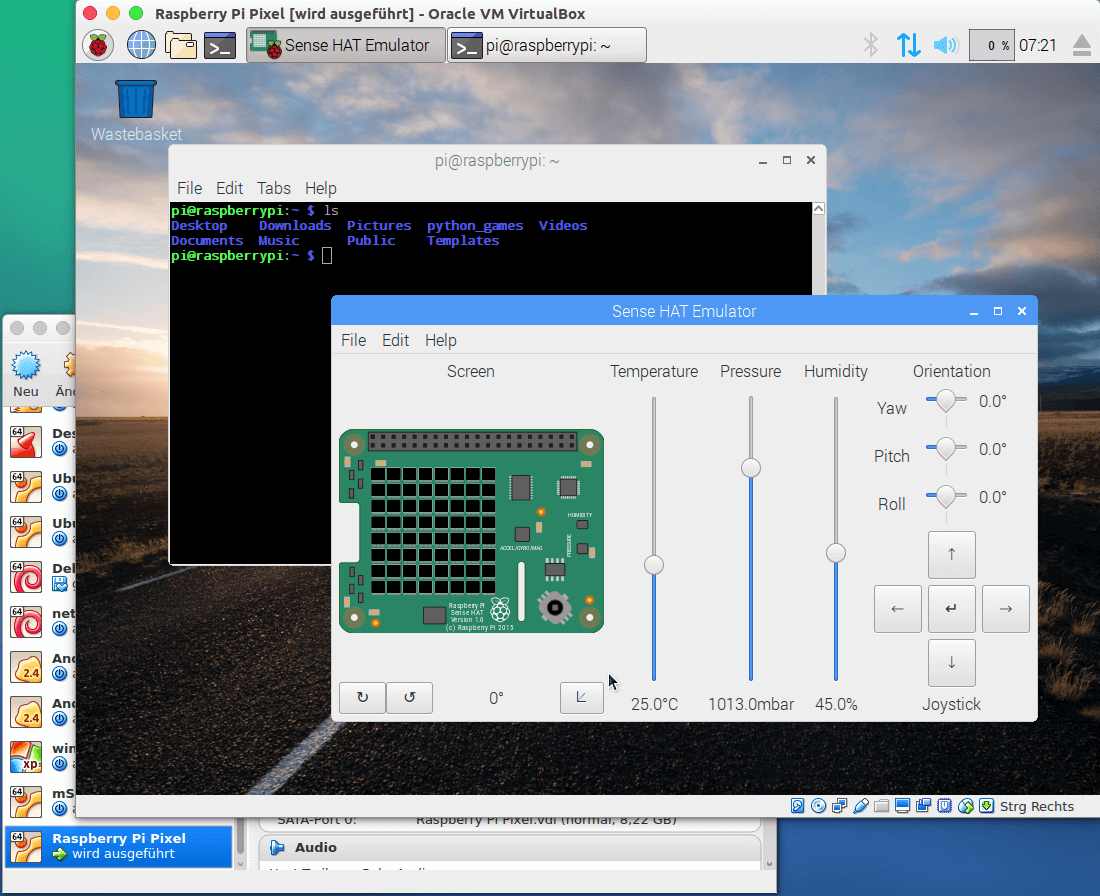Click the Yaw orientation slider handle
The image size is (1100, 896).
tap(946, 401)
